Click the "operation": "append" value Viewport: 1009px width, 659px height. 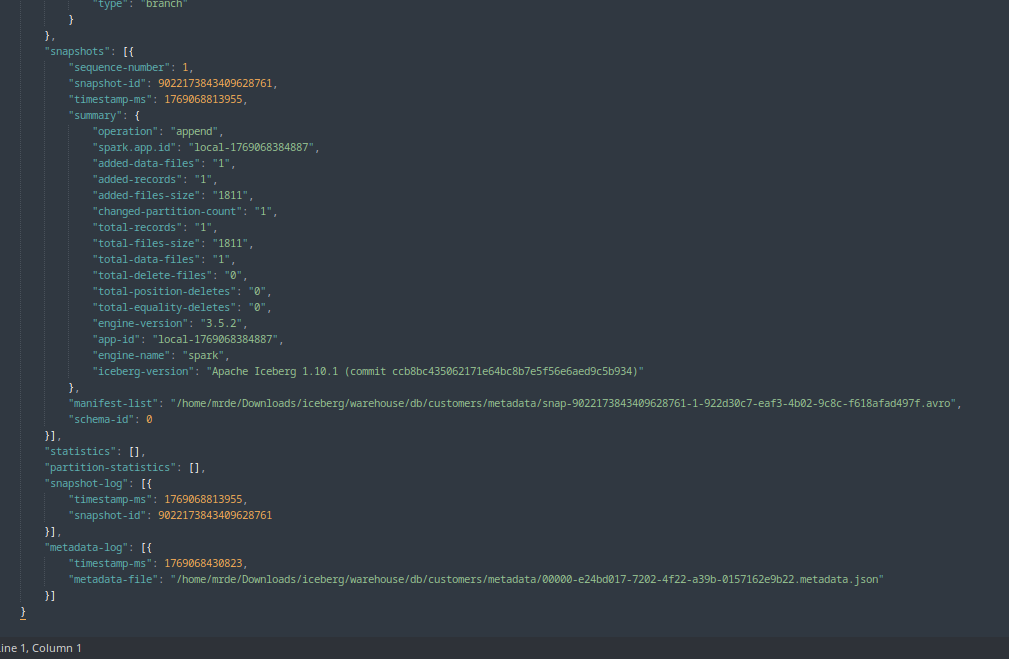[197, 131]
